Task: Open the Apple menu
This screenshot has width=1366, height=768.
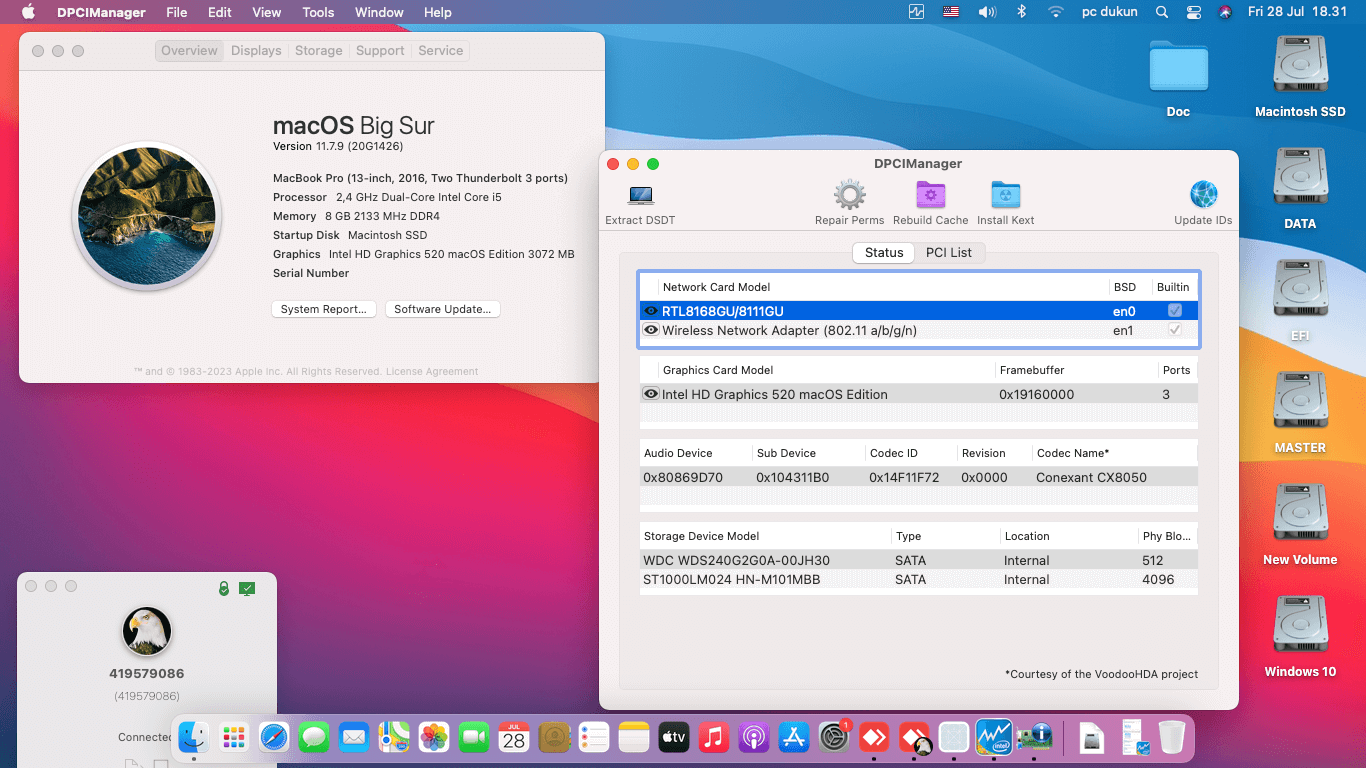Action: 28,12
